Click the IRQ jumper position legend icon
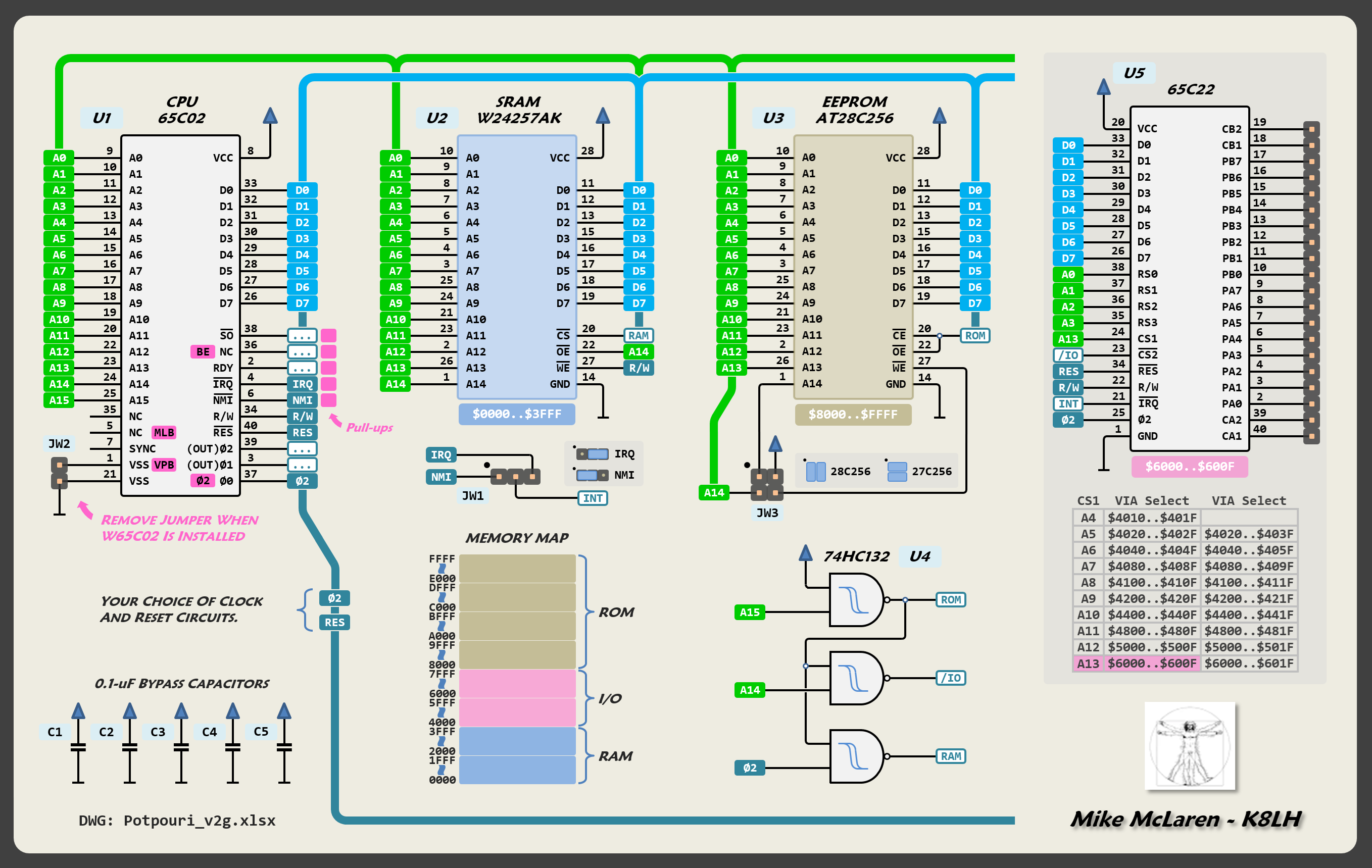 coord(592,454)
